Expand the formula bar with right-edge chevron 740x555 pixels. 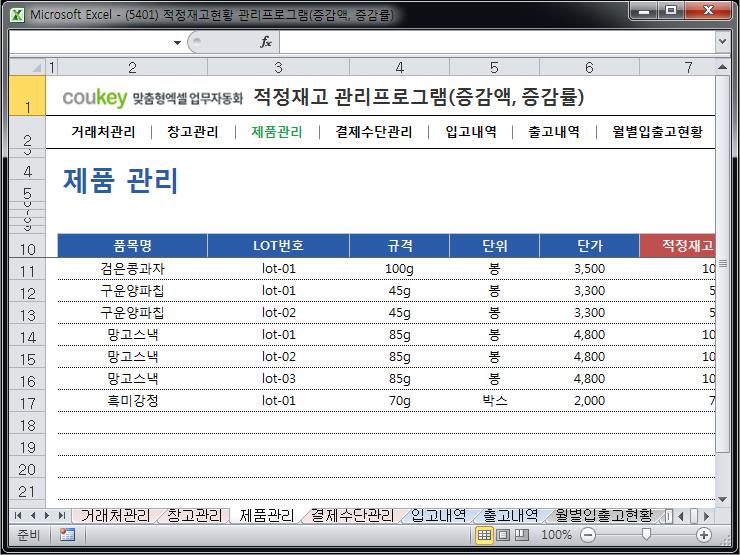click(x=722, y=42)
